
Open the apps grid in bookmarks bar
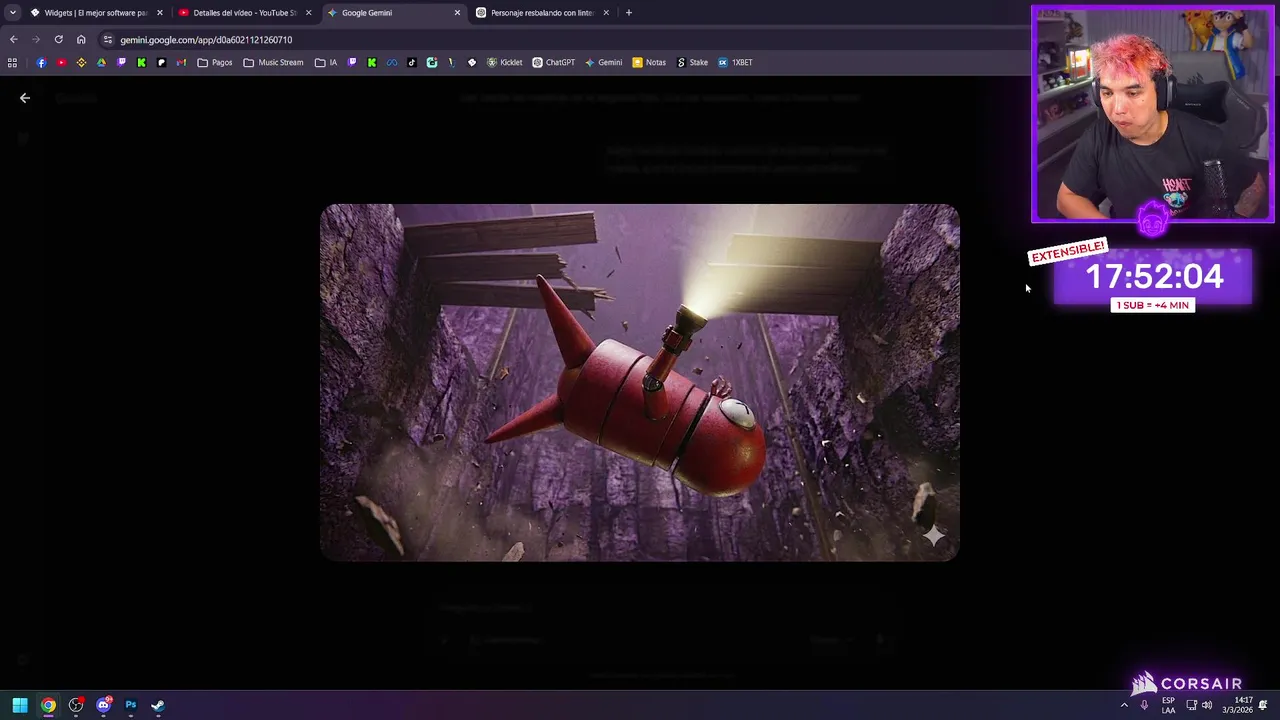(12, 62)
